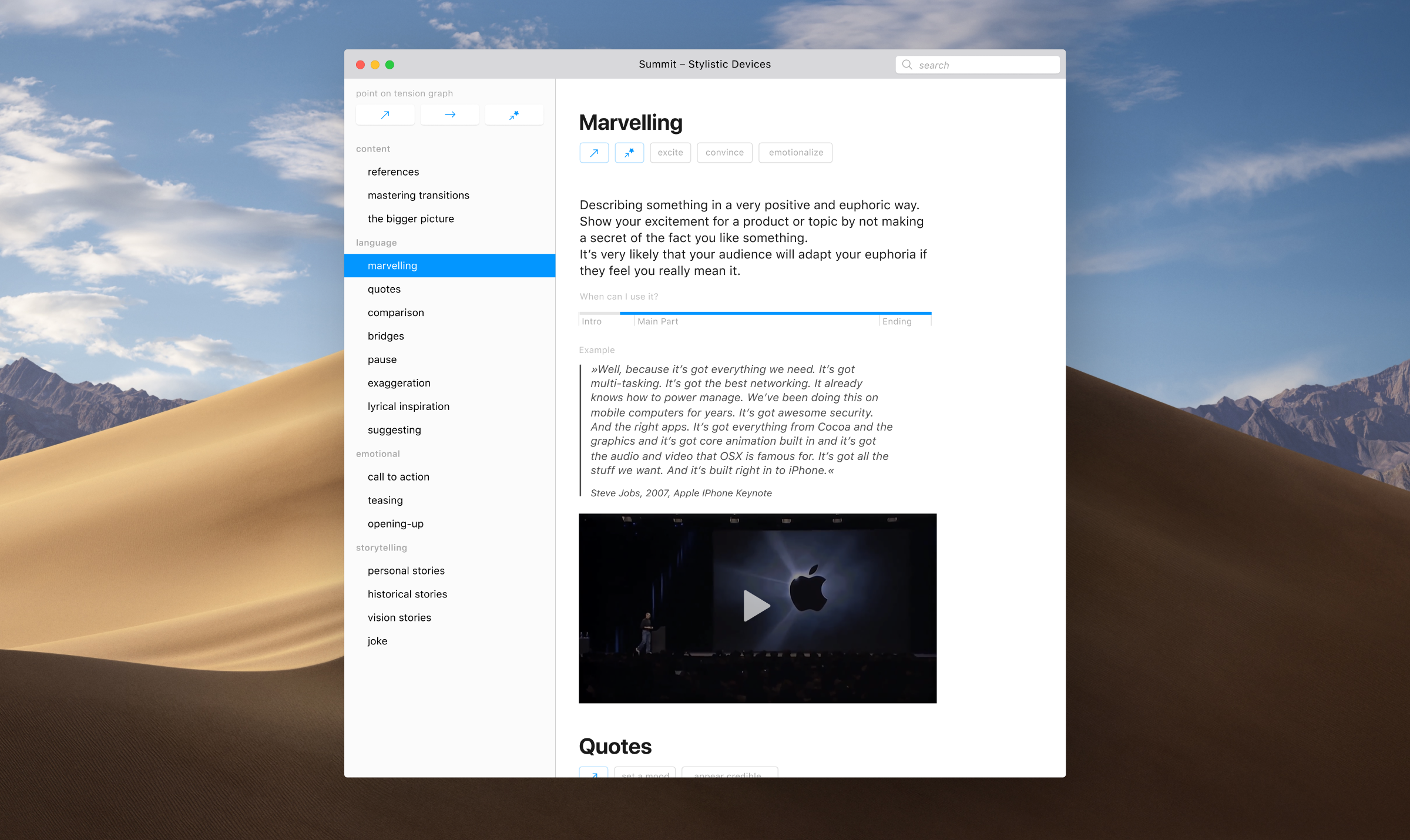Open vision stories entry
The height and width of the screenshot is (840, 1410).
click(449, 618)
